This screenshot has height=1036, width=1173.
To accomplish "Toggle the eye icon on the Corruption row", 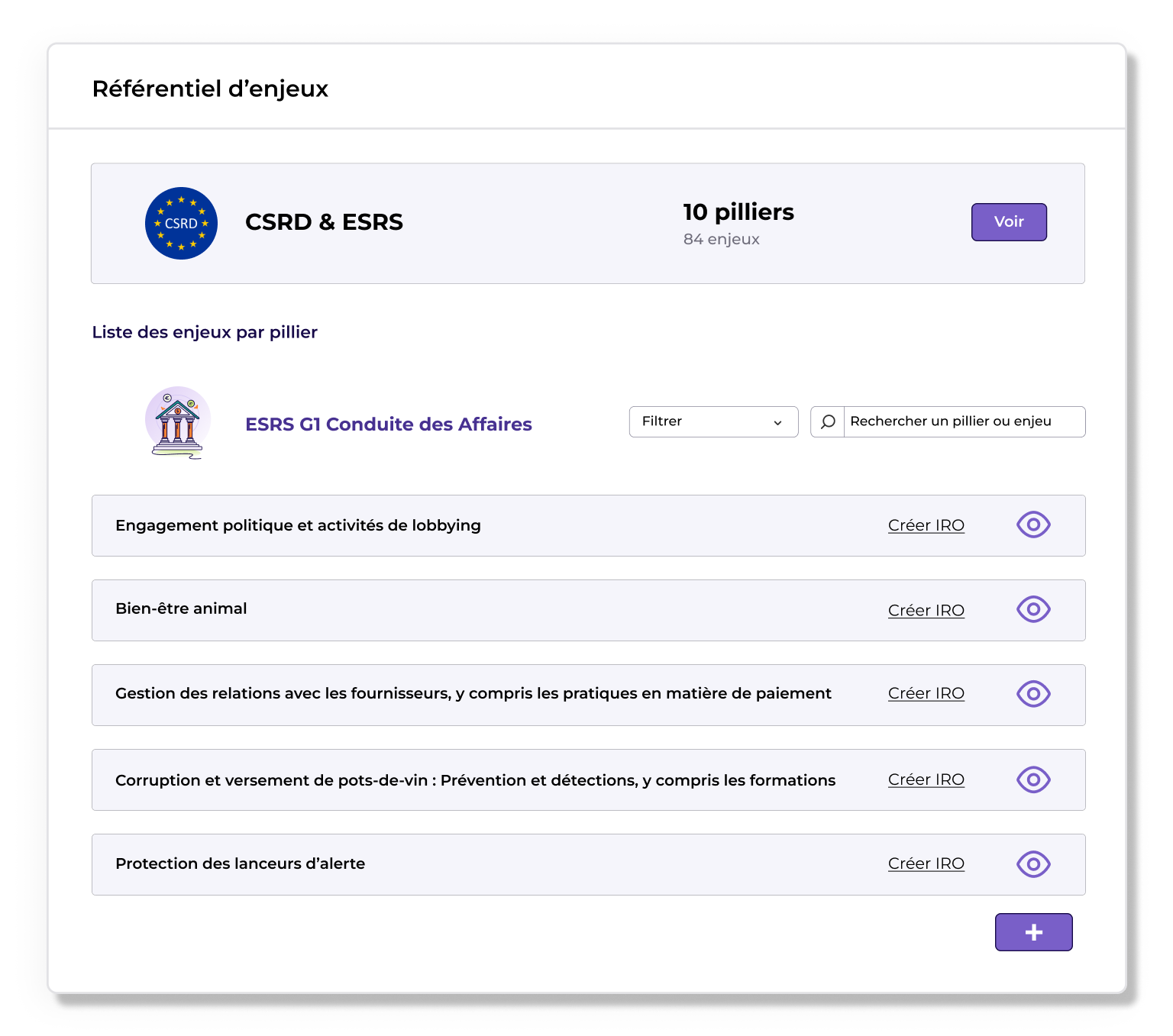I will pyautogui.click(x=1032, y=779).
